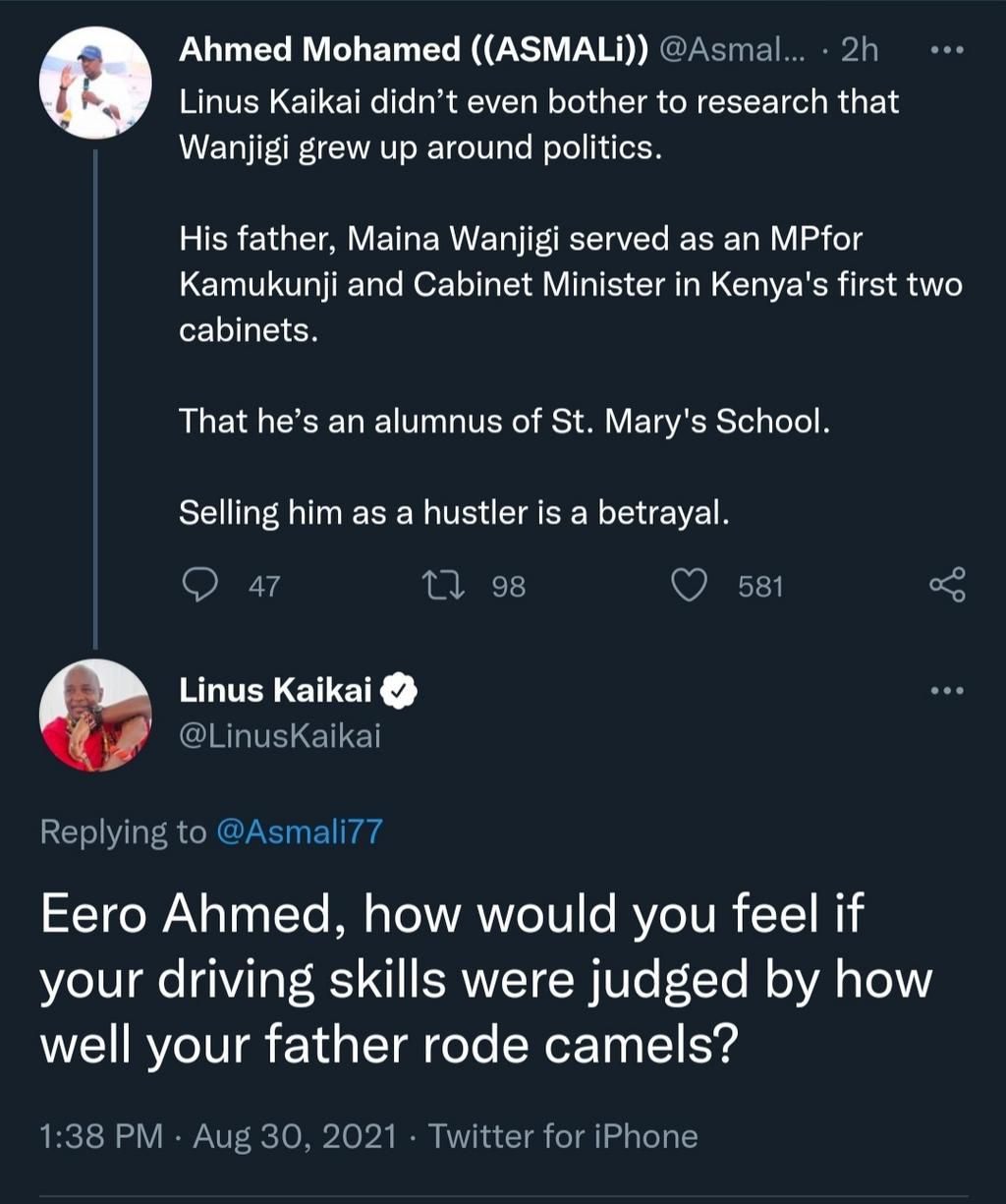The height and width of the screenshot is (1204, 1006).
Task: Click the reply text about riding camels
Action: [x=485, y=981]
